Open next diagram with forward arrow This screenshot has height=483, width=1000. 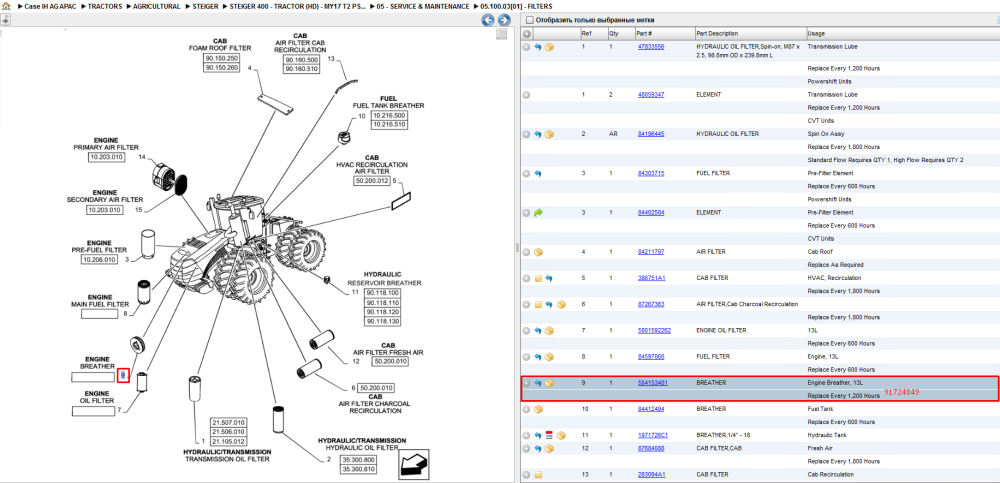tap(503, 20)
